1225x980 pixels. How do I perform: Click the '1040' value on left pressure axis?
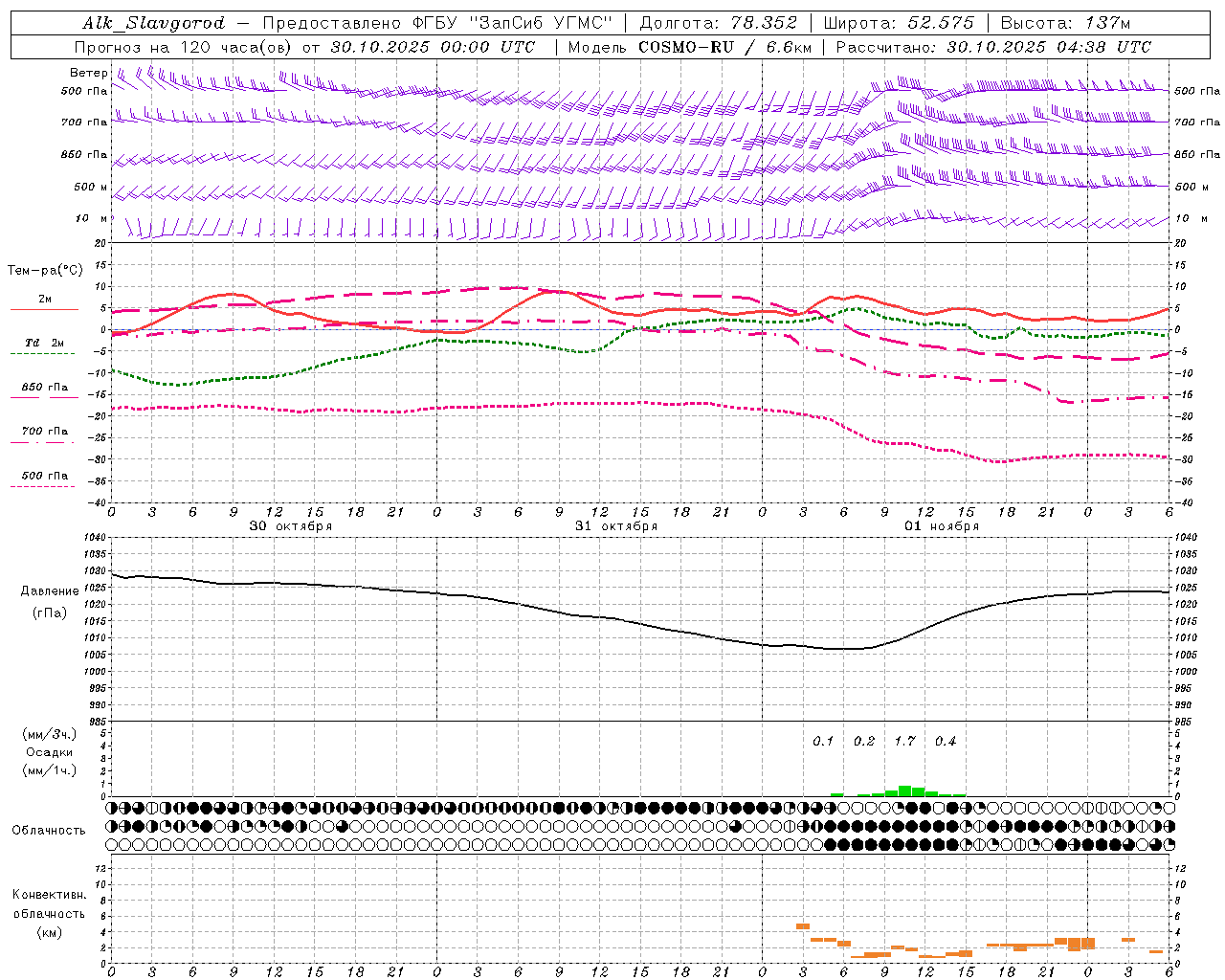(x=94, y=538)
